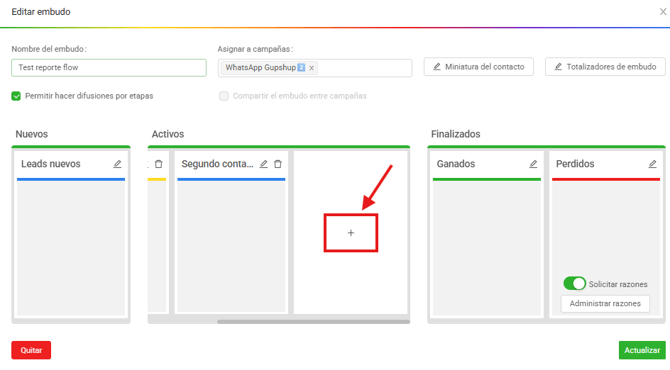Click the WhatsApp Gupshup tag text
Viewport: 670px width, 370px height.
tap(261, 68)
